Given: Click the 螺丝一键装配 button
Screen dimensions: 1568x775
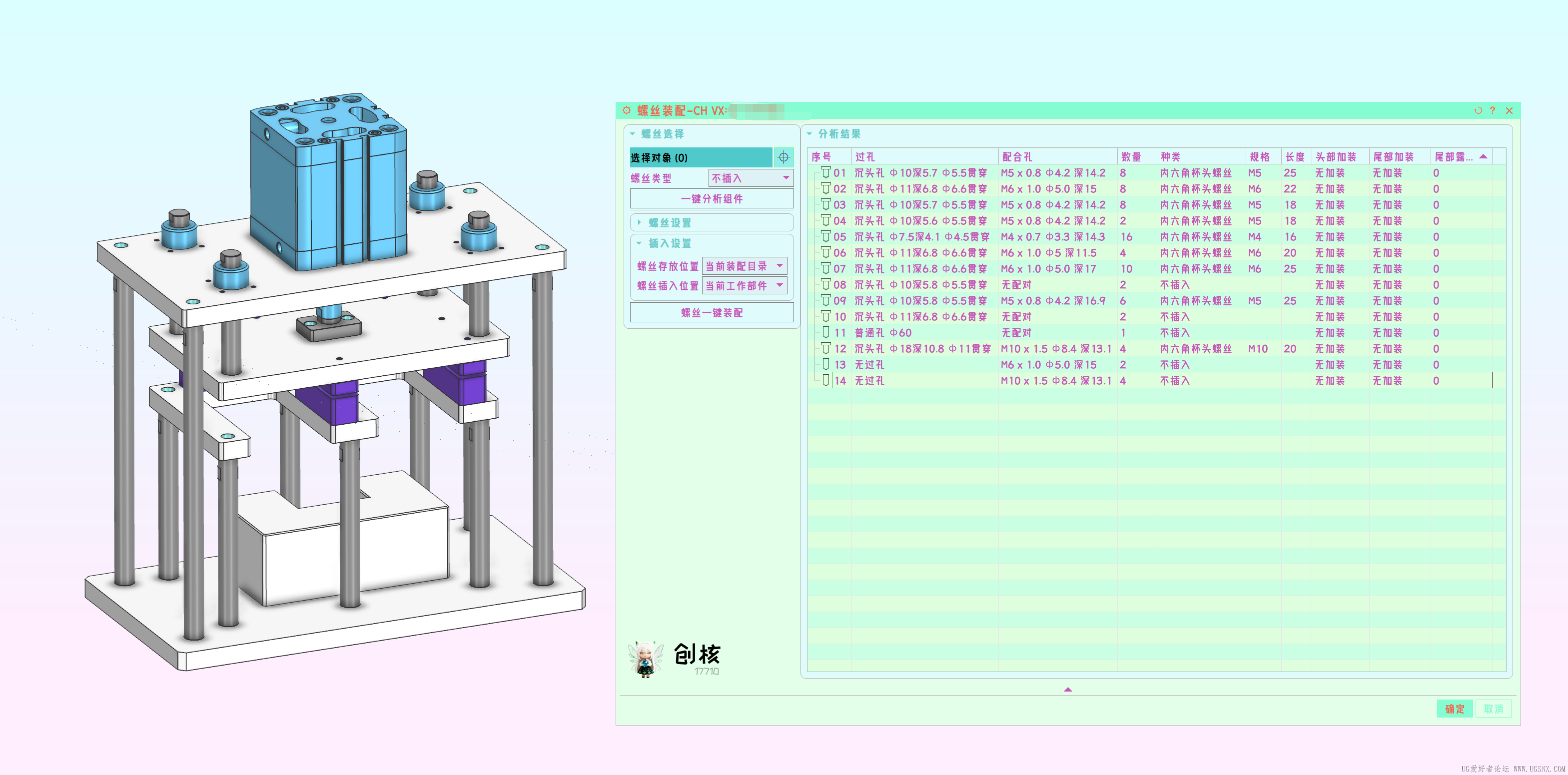Looking at the screenshot, I should tap(712, 312).
